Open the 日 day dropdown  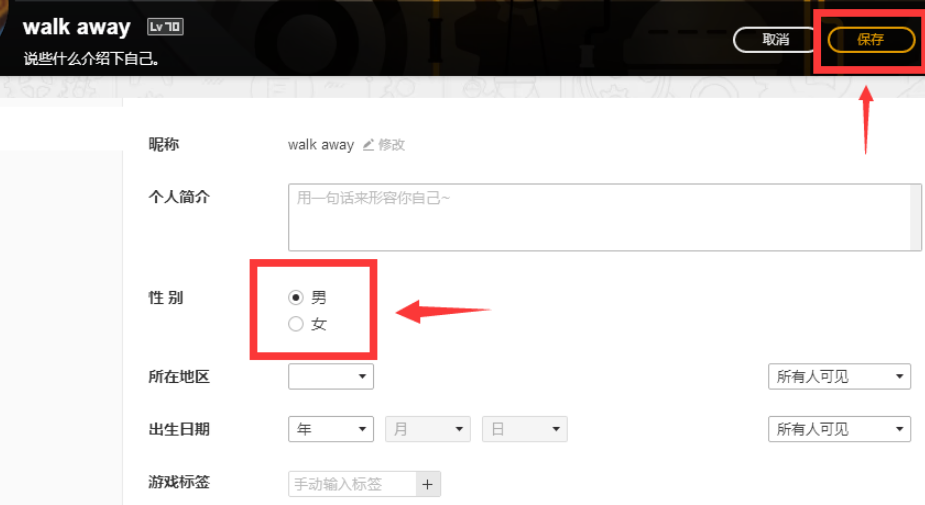[524, 429]
